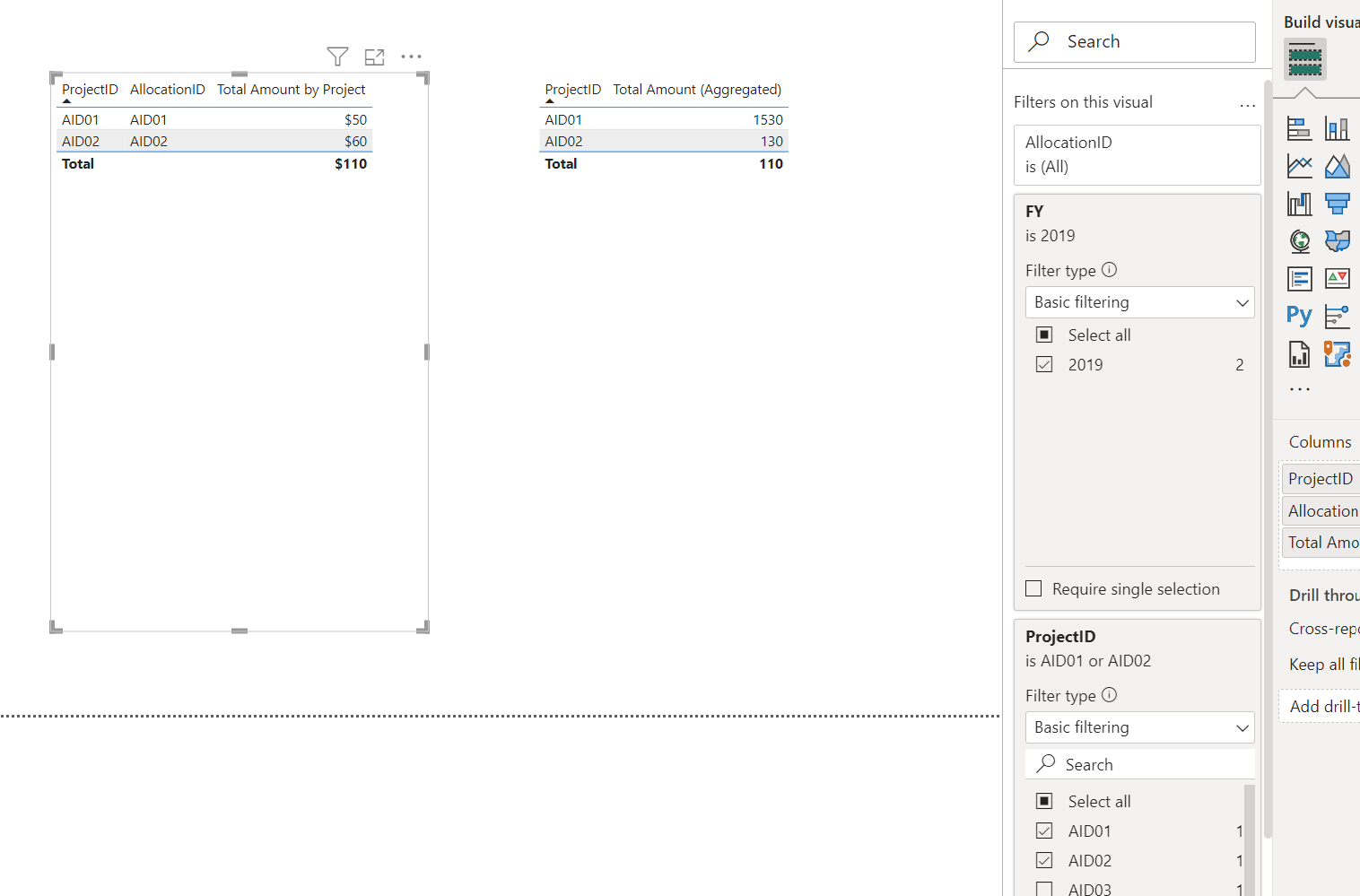Select the KPI visual icon

click(1337, 279)
